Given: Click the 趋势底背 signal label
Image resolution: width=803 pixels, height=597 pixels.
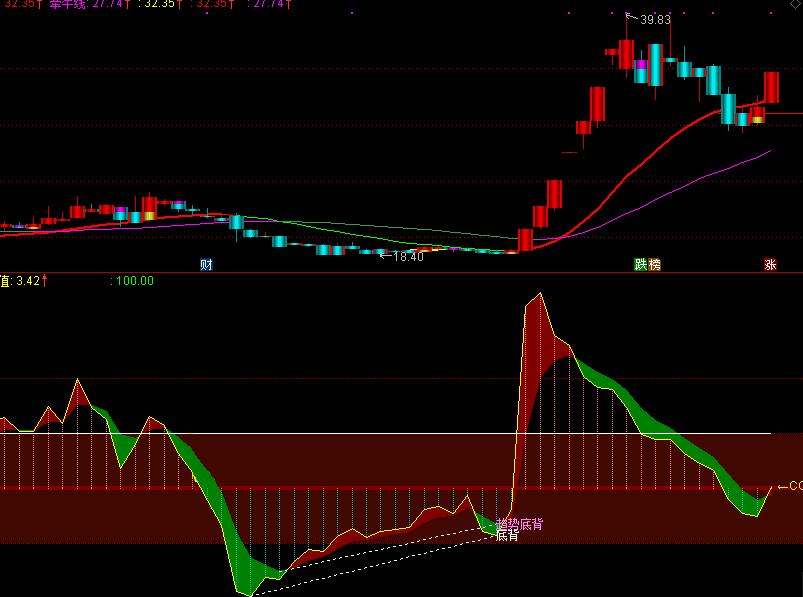Looking at the screenshot, I should [x=519, y=524].
